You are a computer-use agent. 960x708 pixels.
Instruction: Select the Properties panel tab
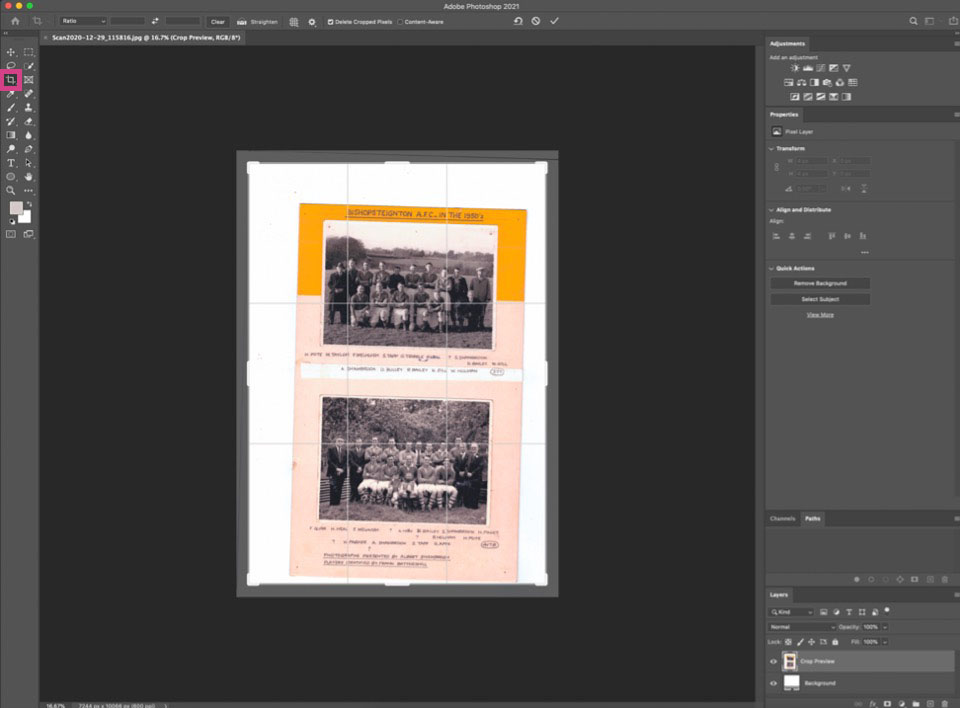click(784, 115)
